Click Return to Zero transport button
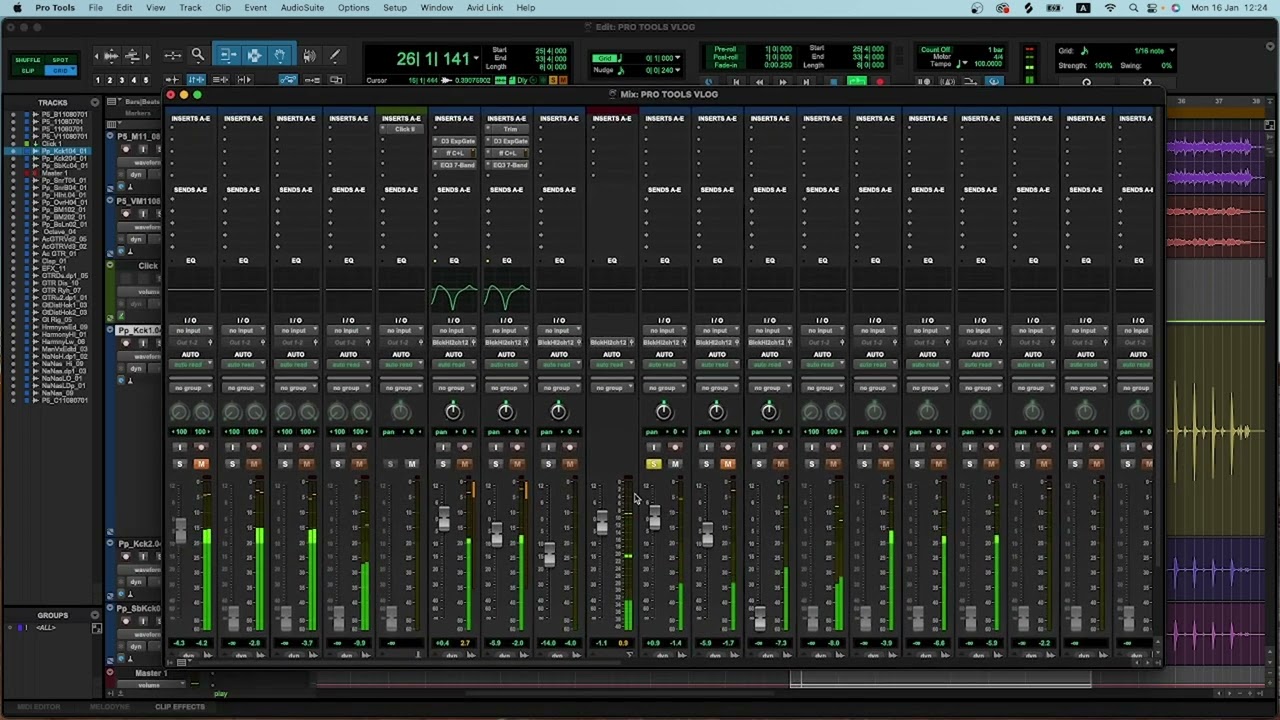This screenshot has height=720, width=1280. click(735, 82)
